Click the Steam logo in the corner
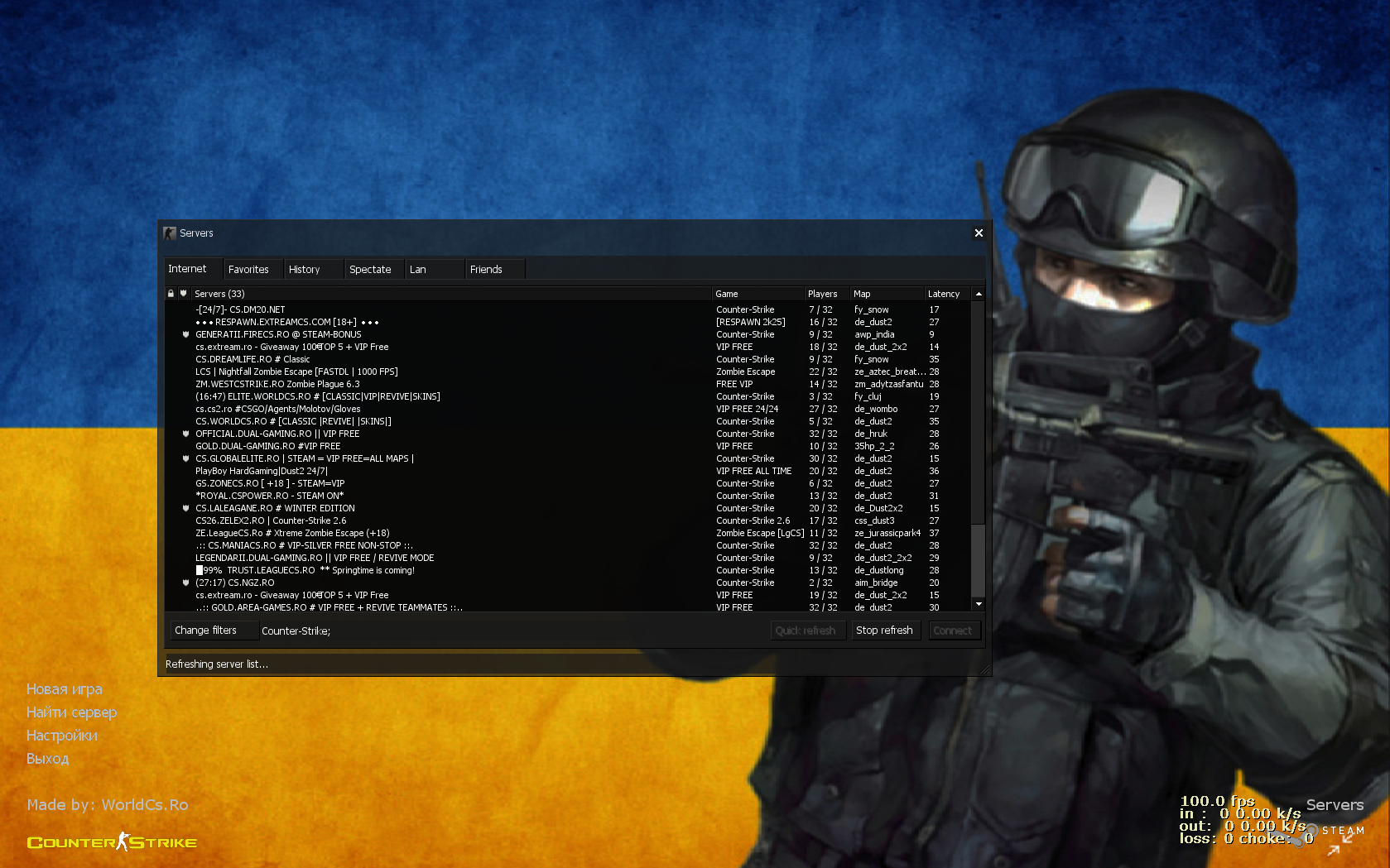Viewport: 1390px width, 868px height. click(1312, 830)
